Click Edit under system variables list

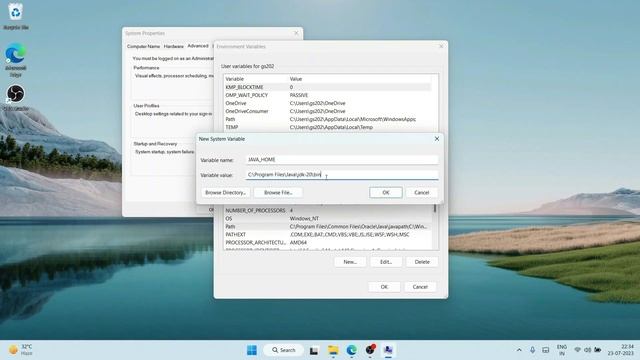(x=386, y=262)
